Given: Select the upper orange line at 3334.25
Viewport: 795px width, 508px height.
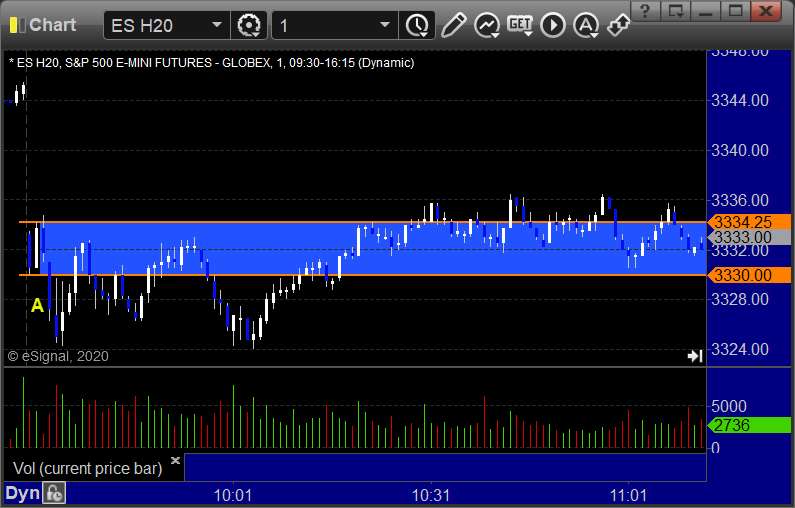Looking at the screenshot, I should coord(363,222).
